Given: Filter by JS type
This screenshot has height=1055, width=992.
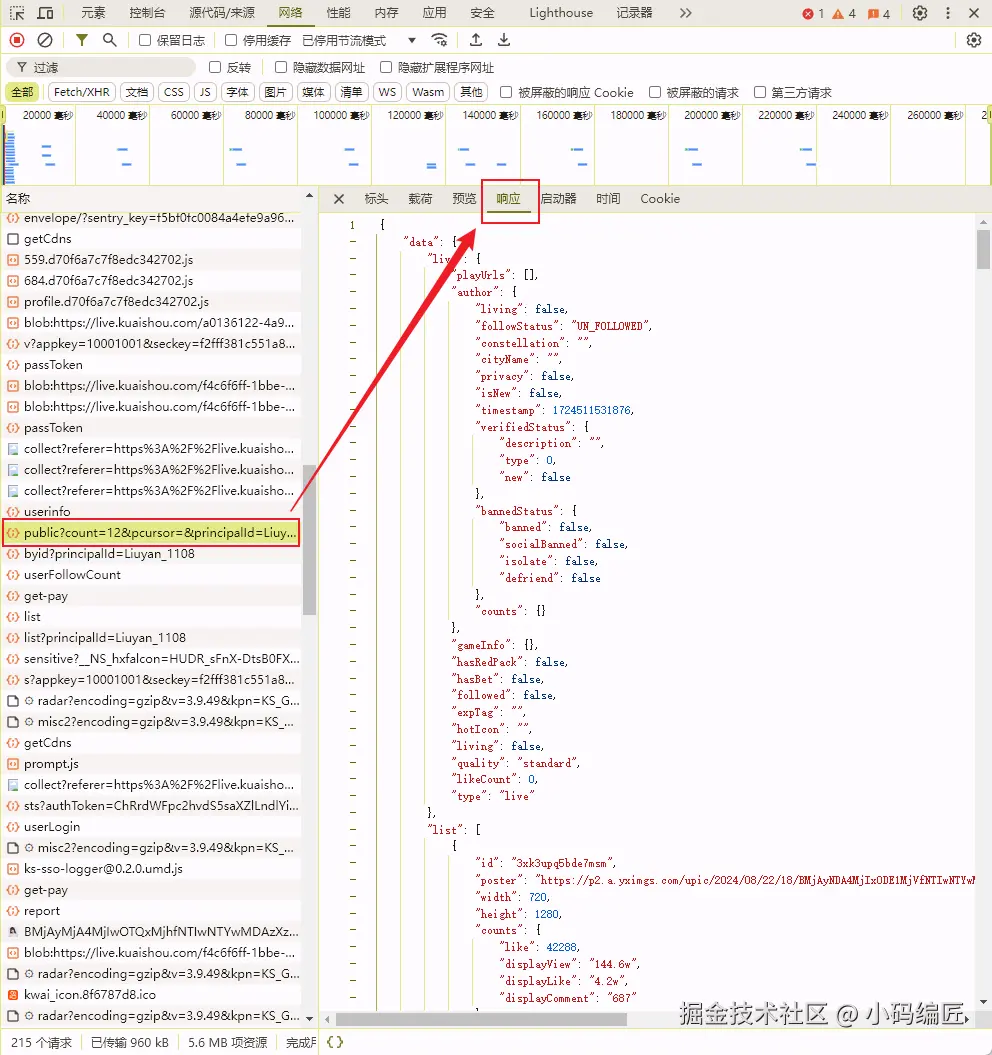Looking at the screenshot, I should tap(205, 92).
